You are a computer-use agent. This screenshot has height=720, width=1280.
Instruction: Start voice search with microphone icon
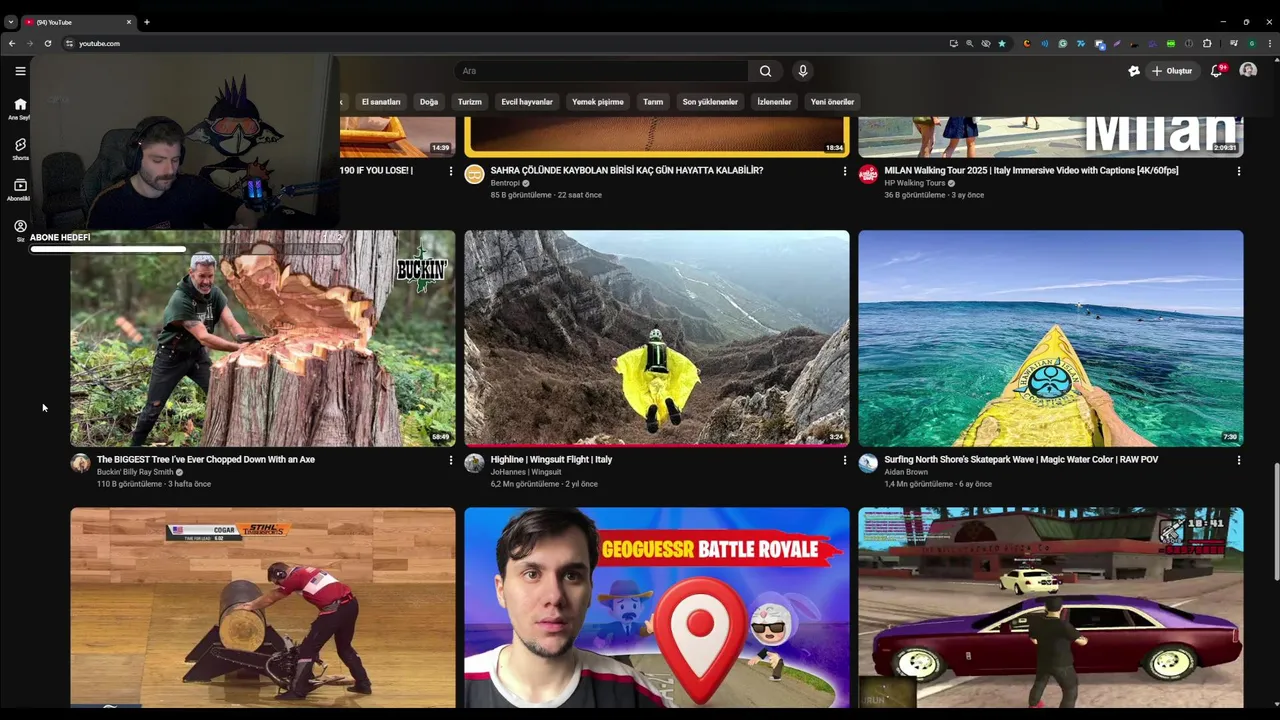coord(802,71)
